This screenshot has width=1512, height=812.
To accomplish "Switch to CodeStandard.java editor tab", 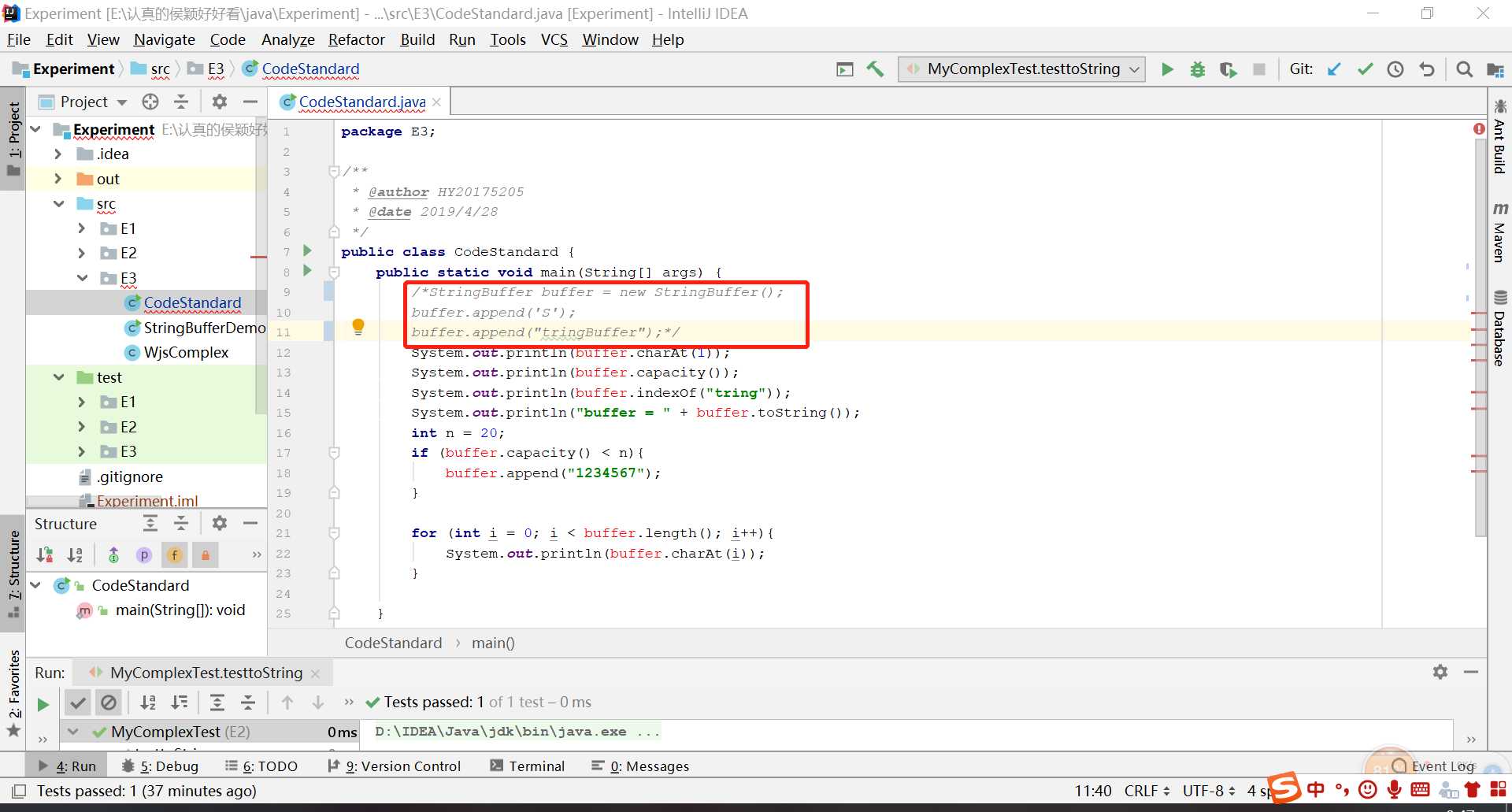I will 361,102.
